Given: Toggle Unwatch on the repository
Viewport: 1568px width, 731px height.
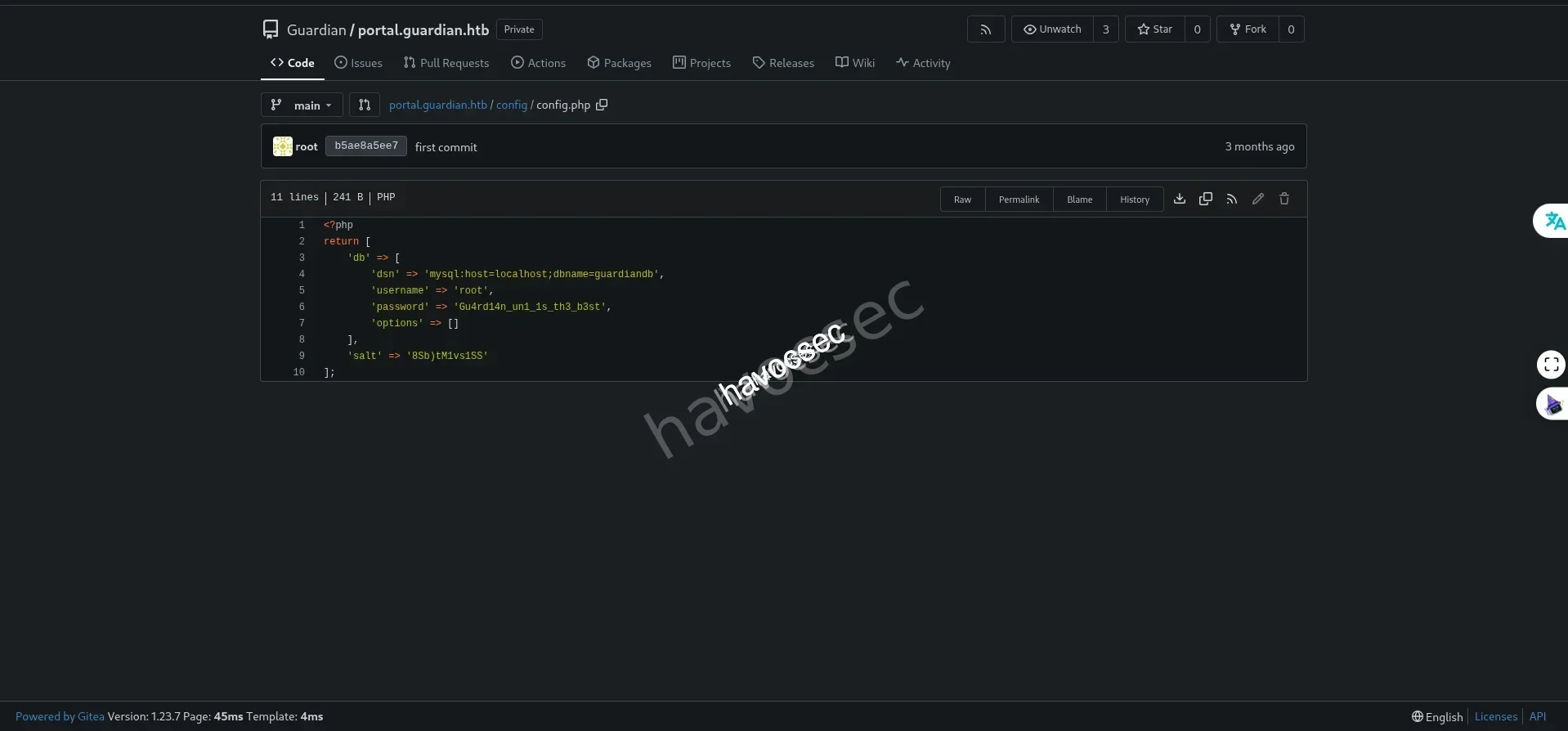Looking at the screenshot, I should [1052, 29].
